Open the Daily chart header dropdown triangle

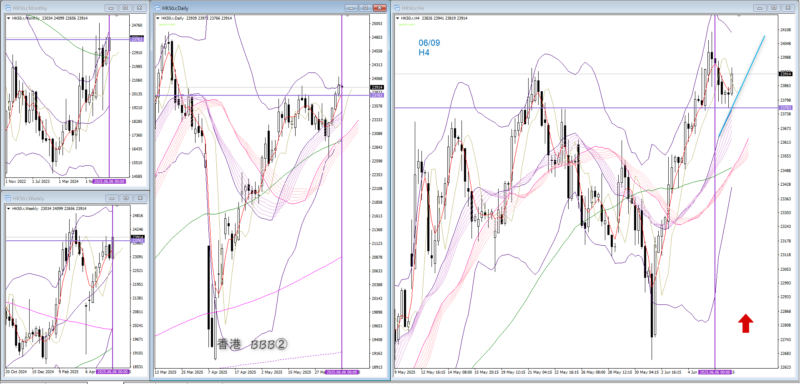[x=158, y=18]
